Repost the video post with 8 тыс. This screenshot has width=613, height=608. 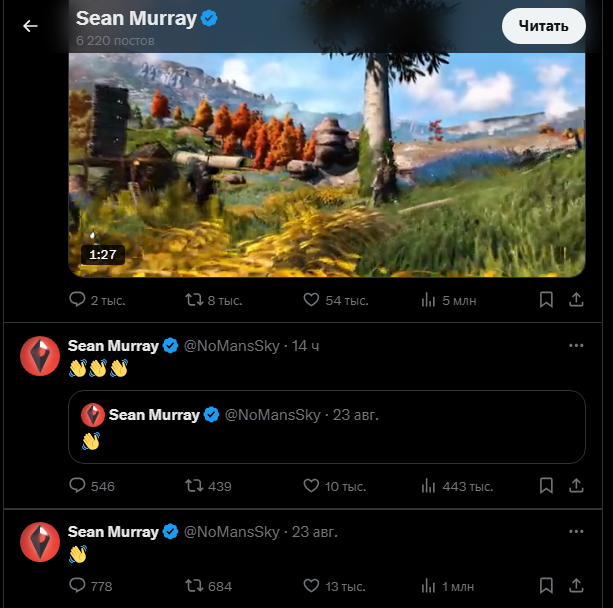[x=195, y=299]
